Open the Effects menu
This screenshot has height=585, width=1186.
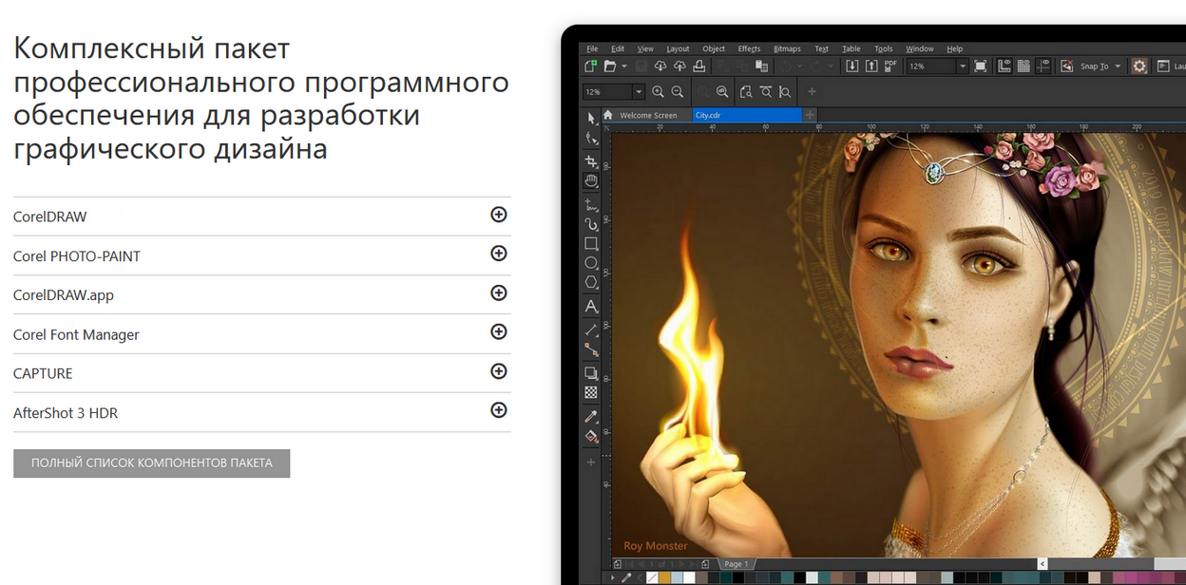(750, 48)
